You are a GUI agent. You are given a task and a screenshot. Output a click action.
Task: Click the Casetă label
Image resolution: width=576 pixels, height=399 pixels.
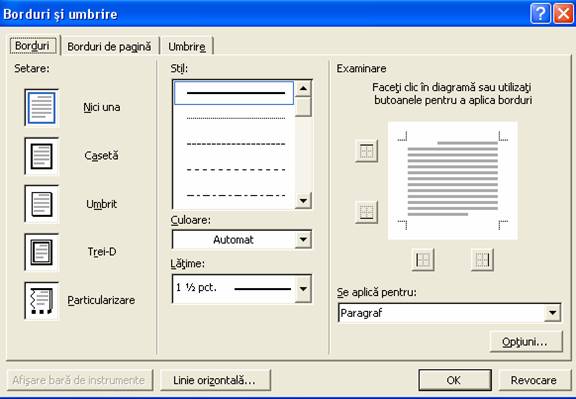101,156
